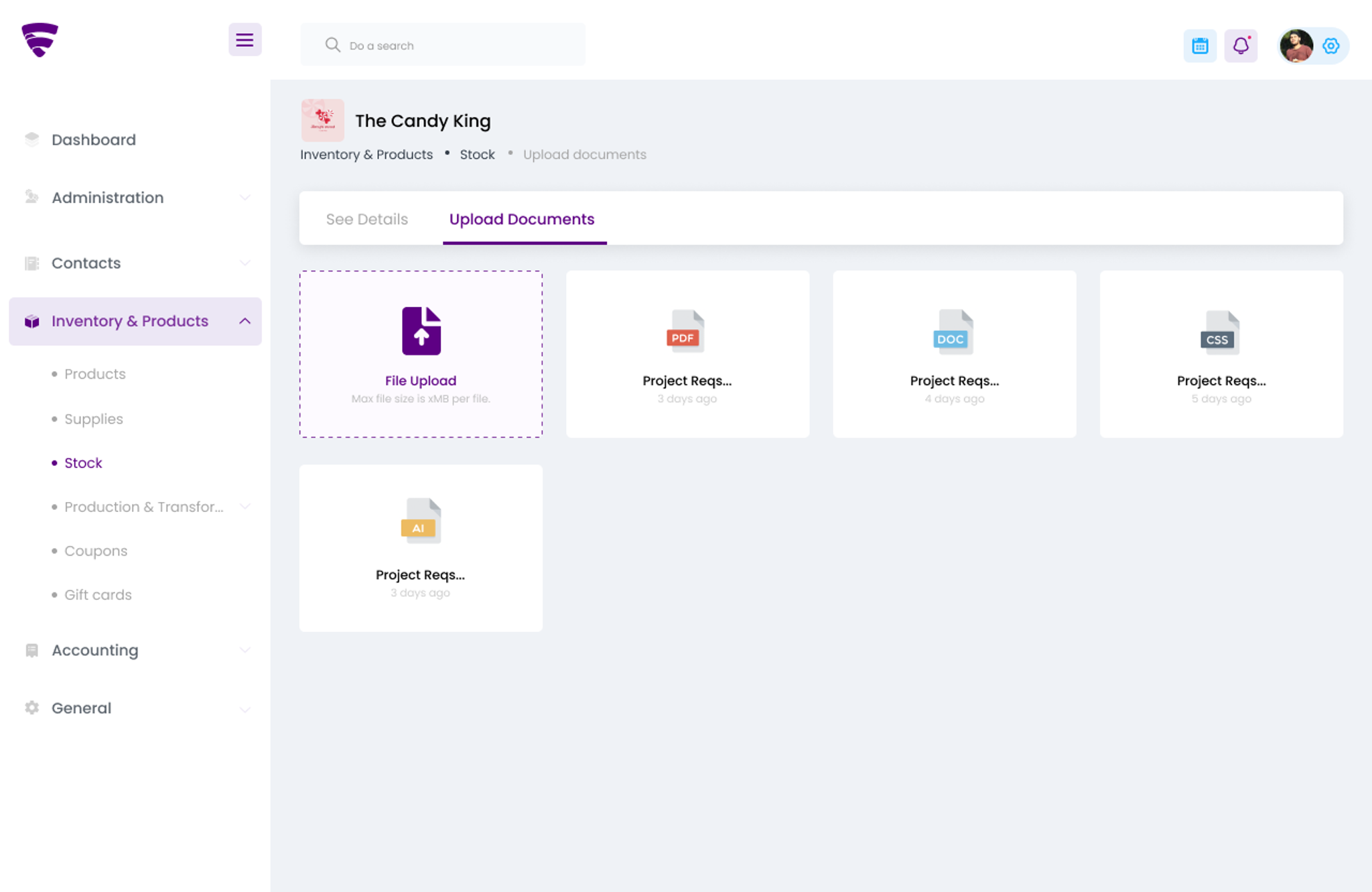Open the calendar icon in header
Viewport: 1372px width, 892px height.
pyautogui.click(x=1200, y=46)
